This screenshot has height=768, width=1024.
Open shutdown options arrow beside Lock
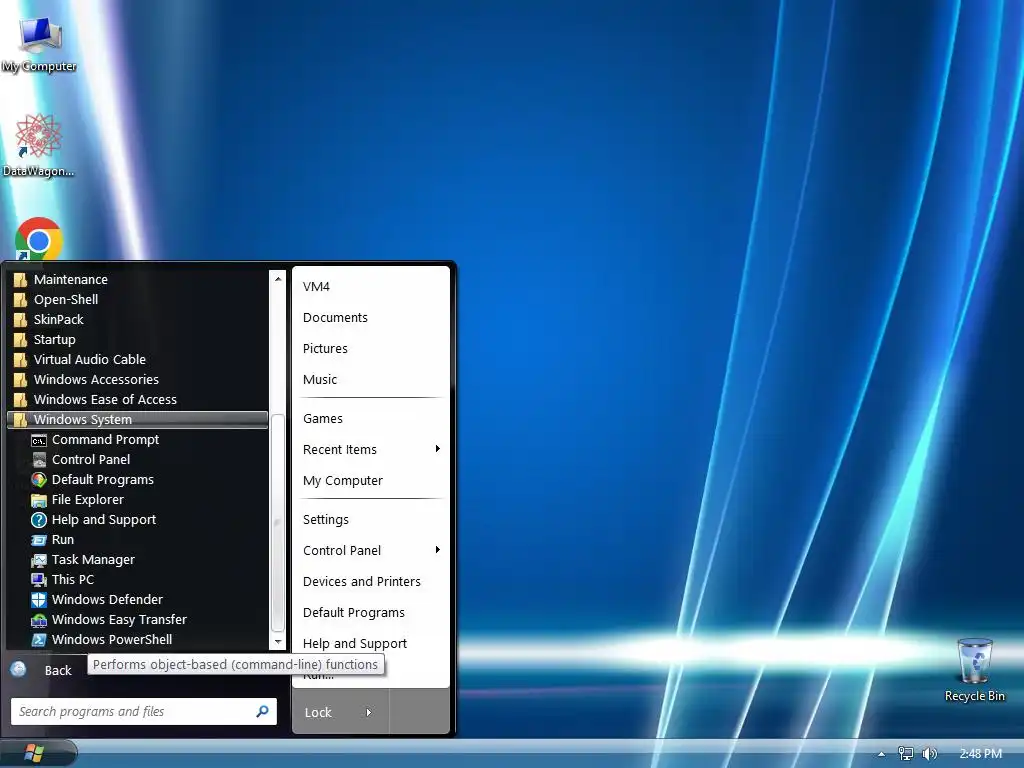tap(369, 712)
